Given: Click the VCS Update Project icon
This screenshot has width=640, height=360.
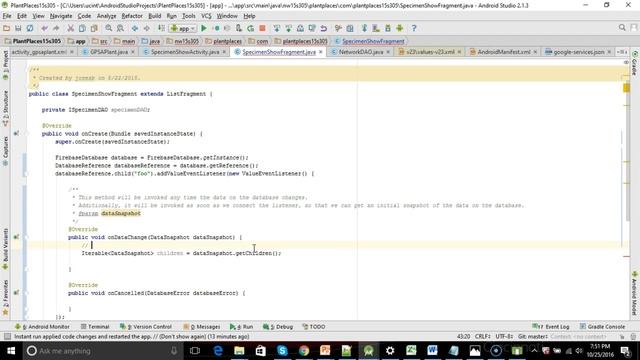Looking at the screenshot, I should tap(277, 28).
